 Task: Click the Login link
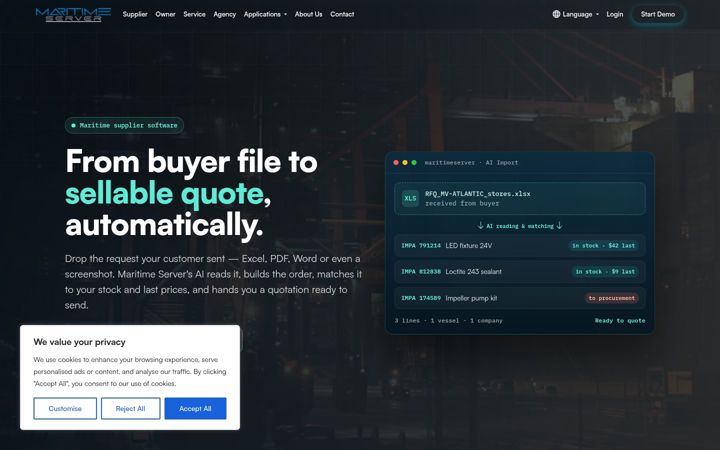click(614, 14)
